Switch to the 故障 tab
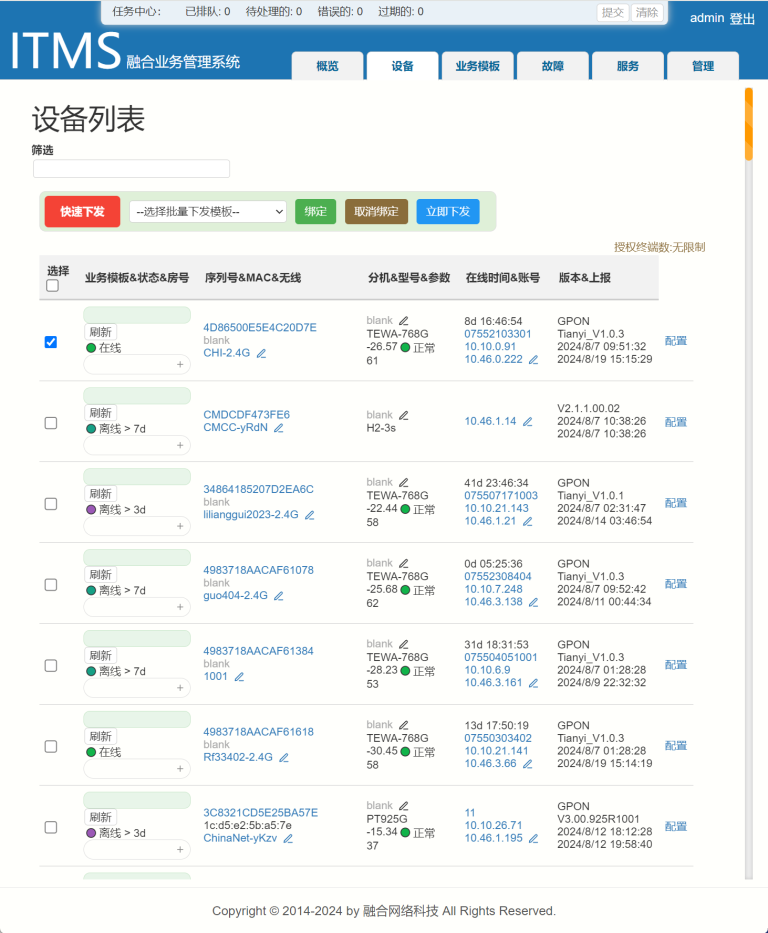Image resolution: width=768 pixels, height=933 pixels. (552, 66)
